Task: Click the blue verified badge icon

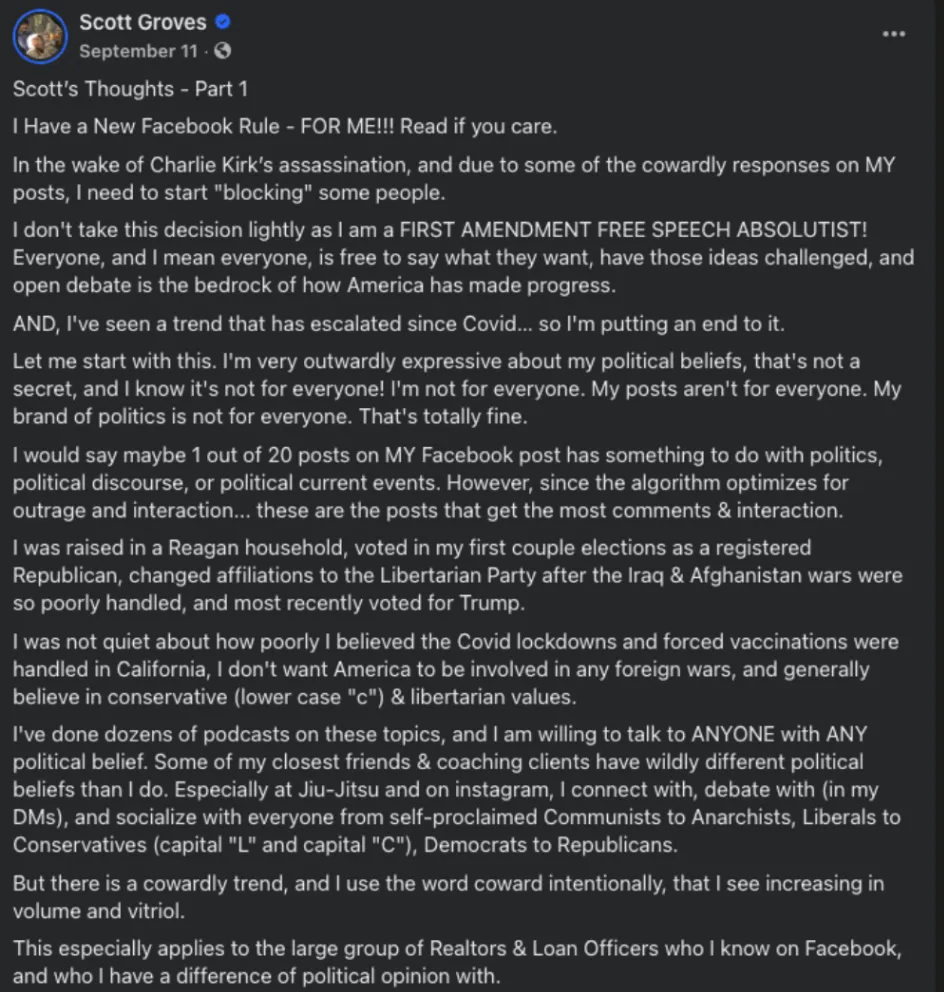Action: coord(224,22)
